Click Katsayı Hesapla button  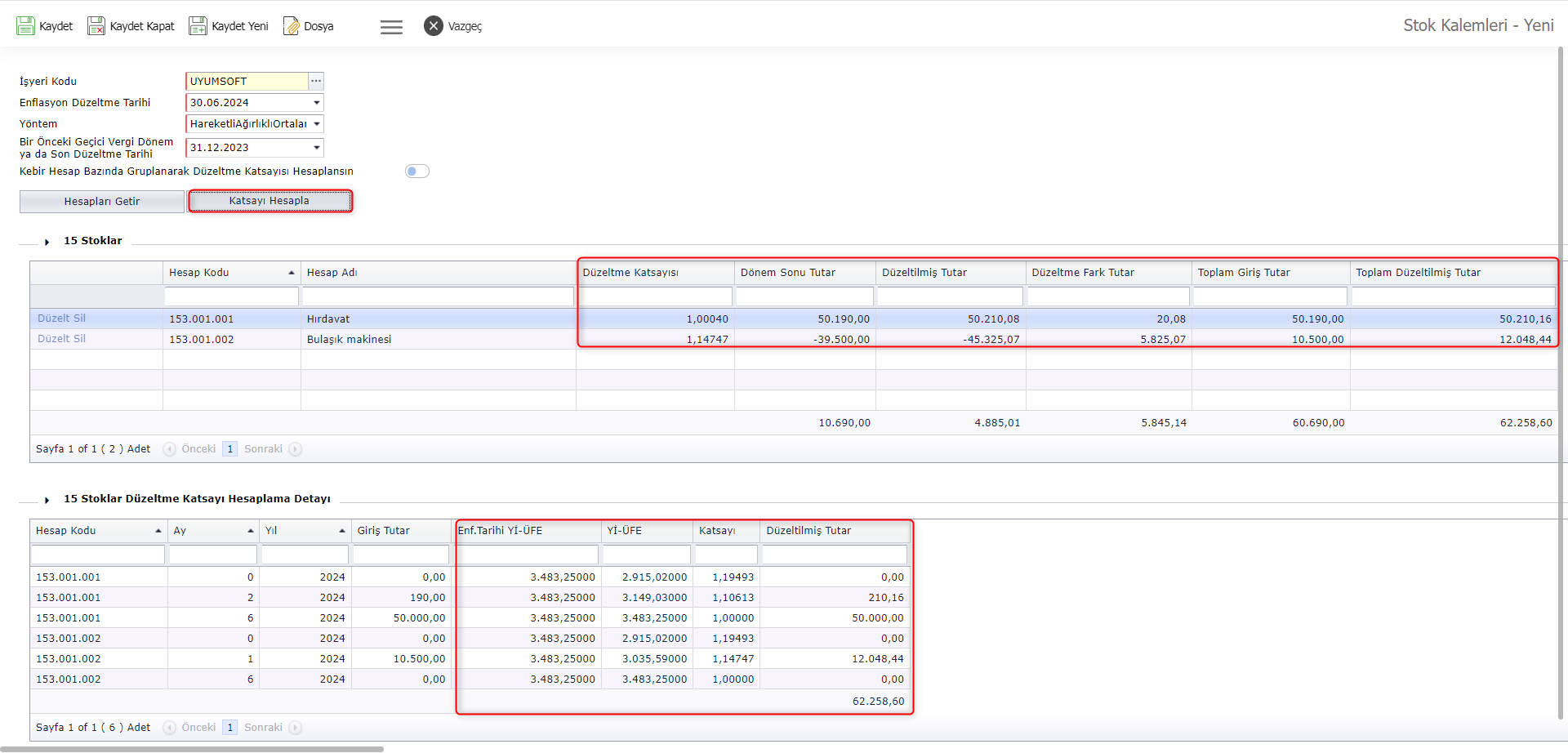269,201
